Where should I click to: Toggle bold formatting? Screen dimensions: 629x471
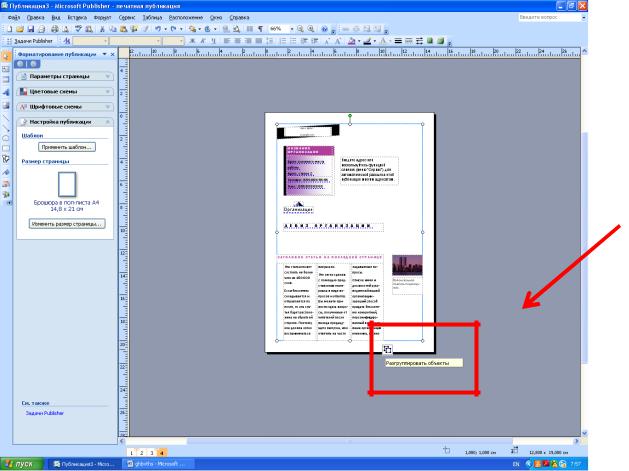193,41
